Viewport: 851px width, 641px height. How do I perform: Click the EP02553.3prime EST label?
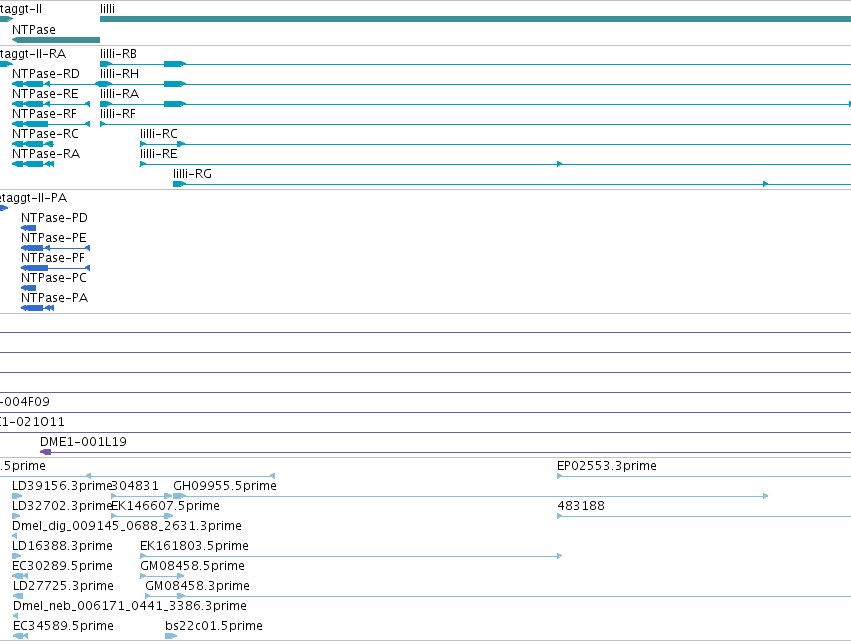coord(607,466)
